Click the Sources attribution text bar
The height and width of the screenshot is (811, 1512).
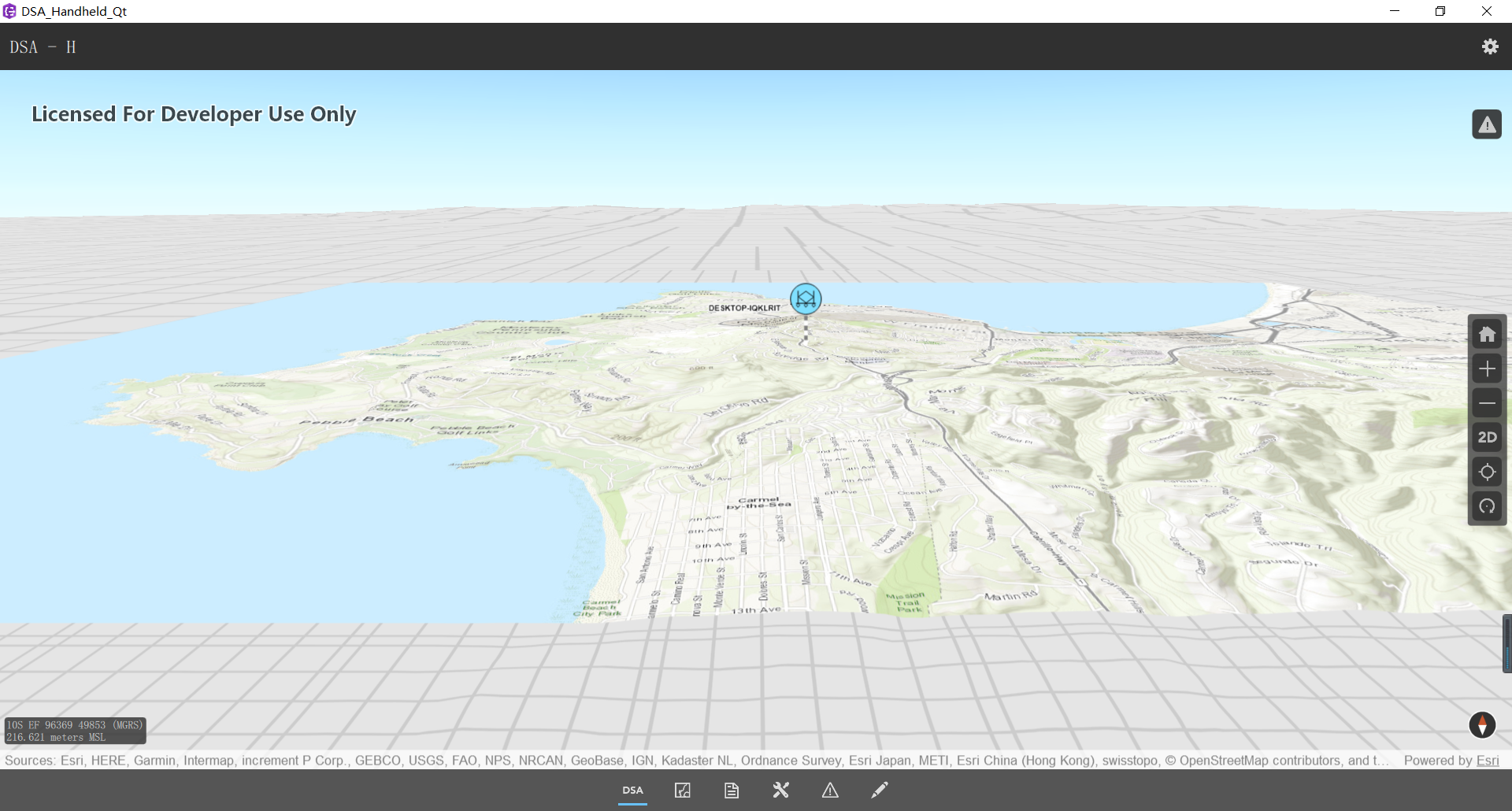[697, 761]
